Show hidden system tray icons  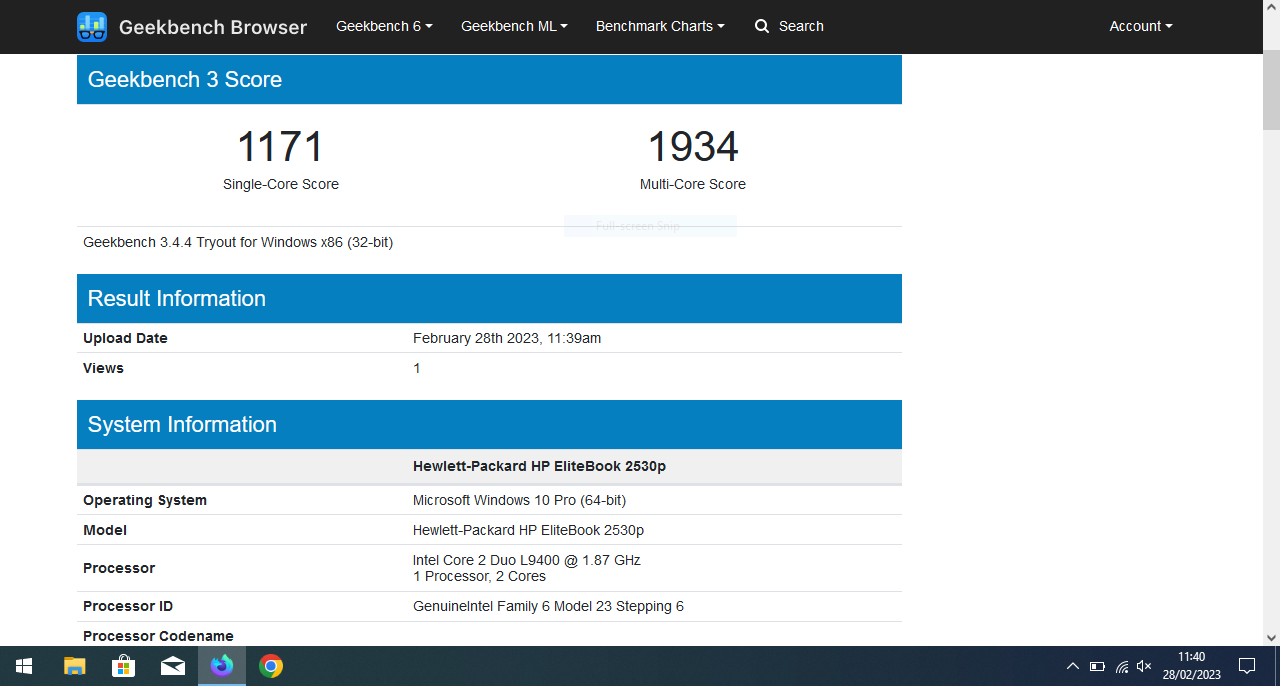1073,666
